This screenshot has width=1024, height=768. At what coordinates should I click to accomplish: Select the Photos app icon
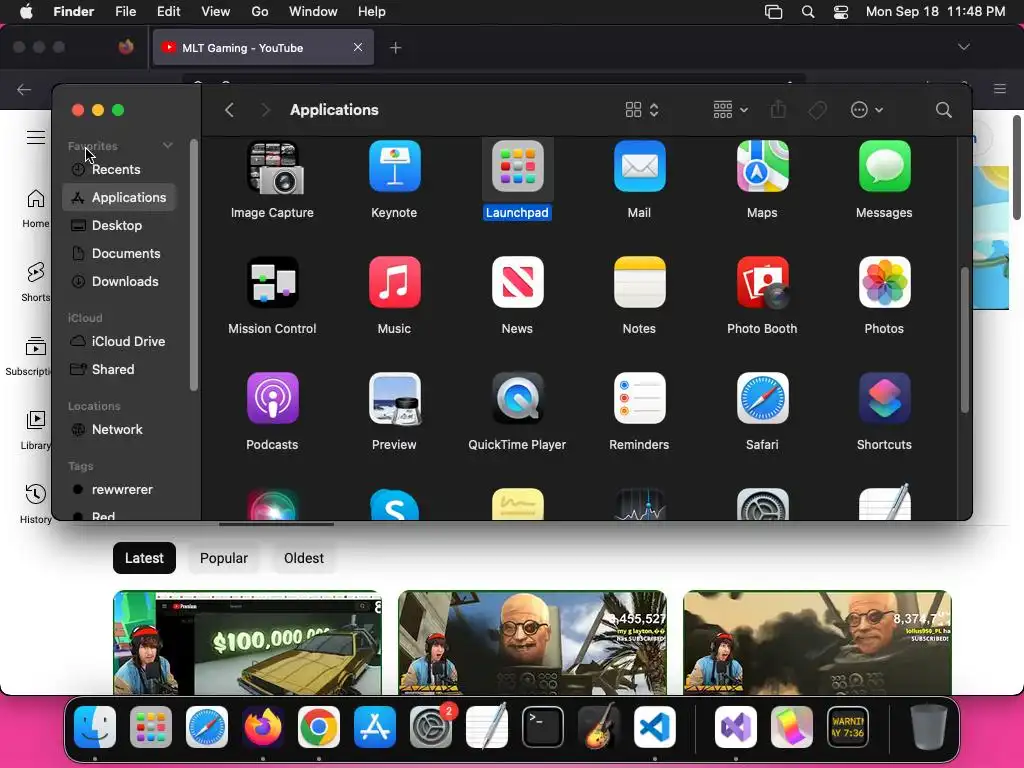[884, 282]
